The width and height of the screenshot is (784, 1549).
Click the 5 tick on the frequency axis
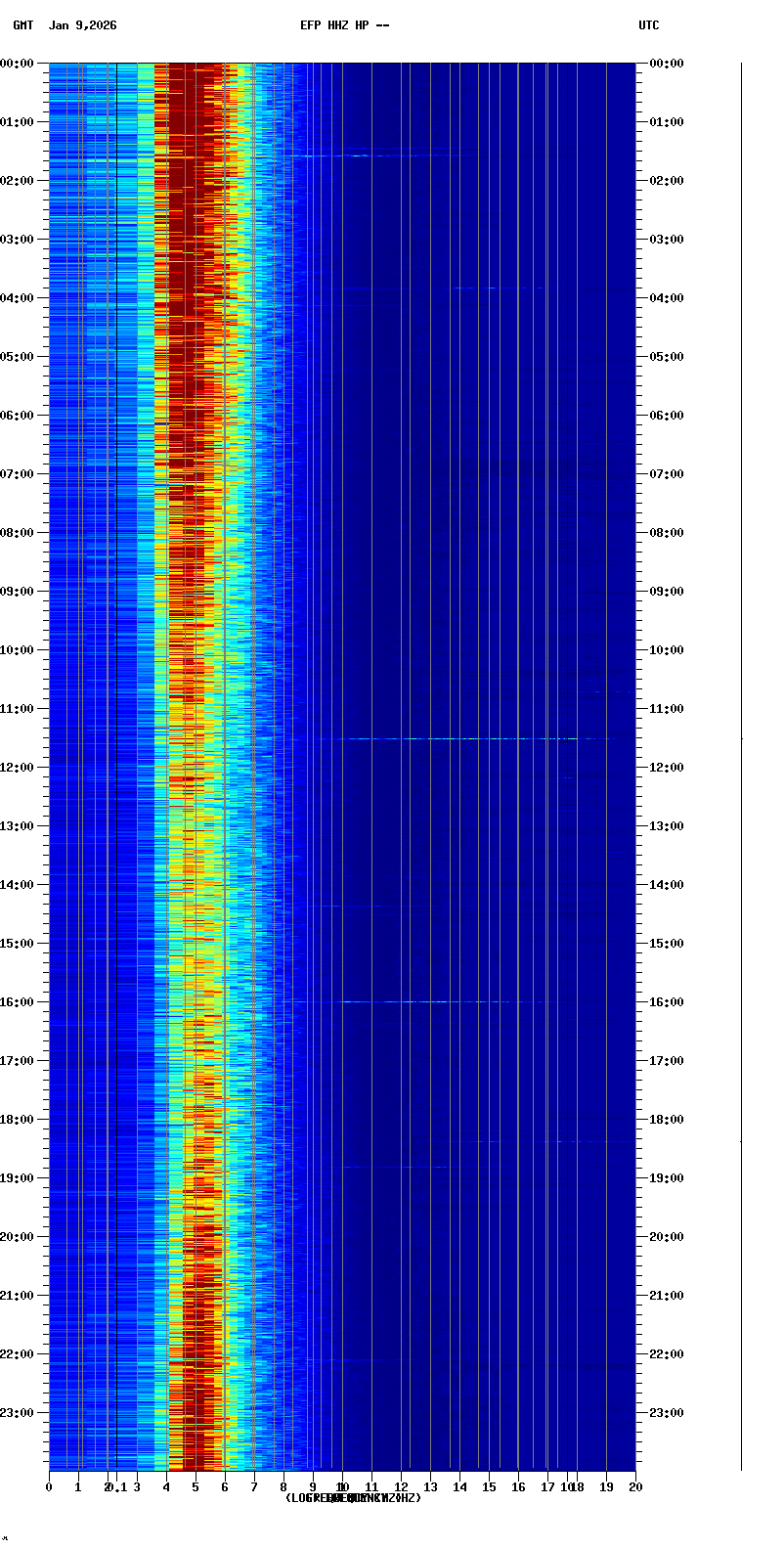coord(196,1487)
